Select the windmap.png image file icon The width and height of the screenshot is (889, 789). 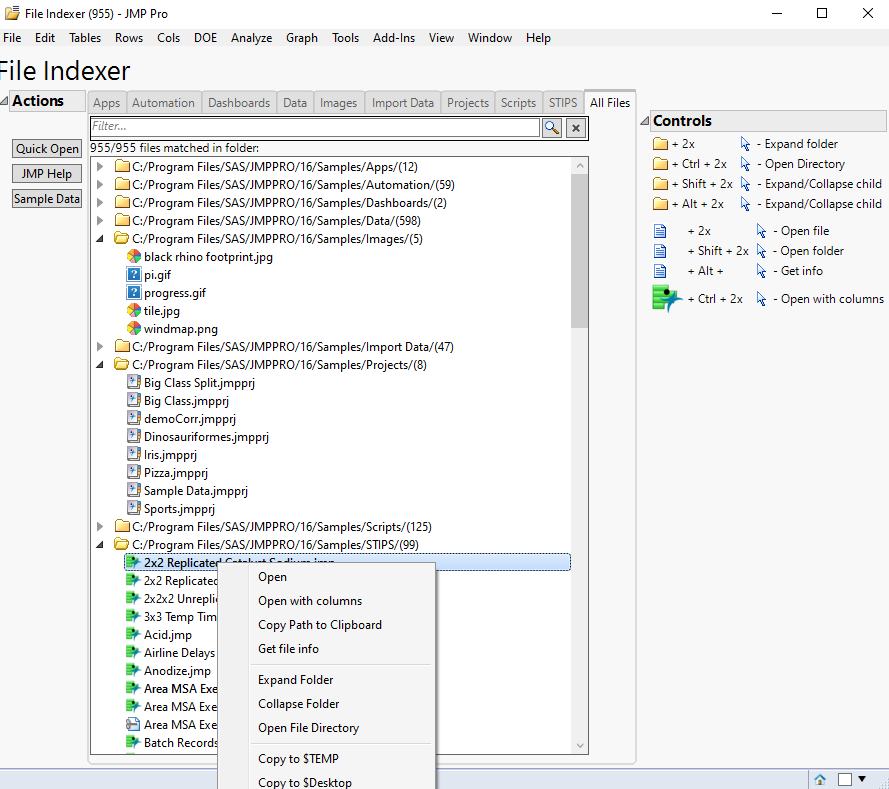click(134, 328)
